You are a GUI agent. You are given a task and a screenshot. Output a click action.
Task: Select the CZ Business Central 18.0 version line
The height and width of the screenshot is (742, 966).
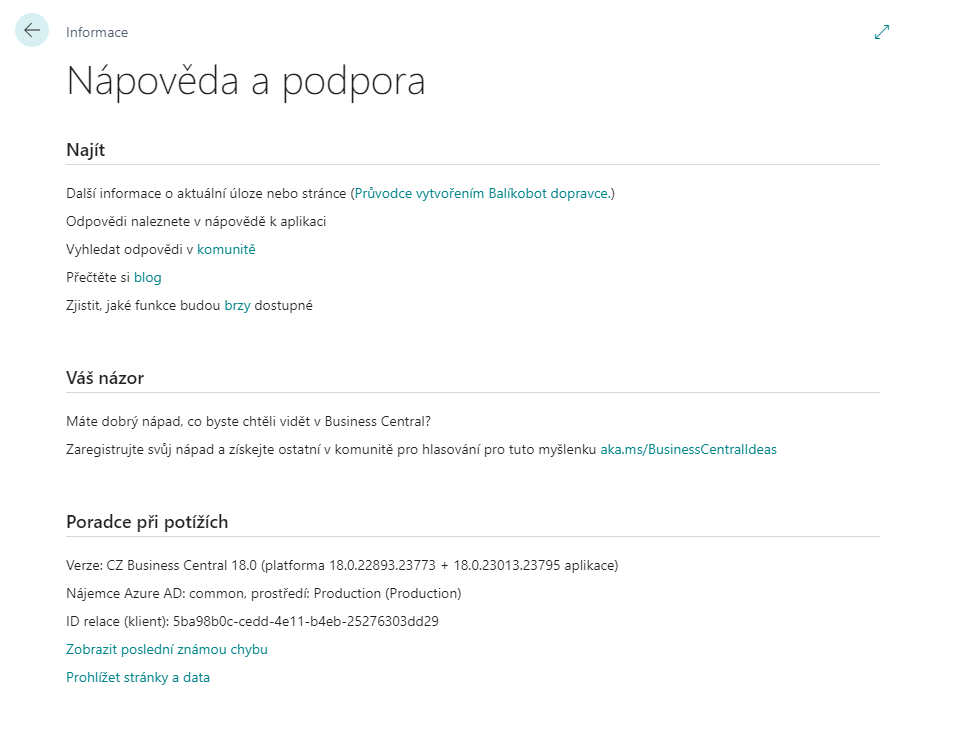[x=340, y=564]
